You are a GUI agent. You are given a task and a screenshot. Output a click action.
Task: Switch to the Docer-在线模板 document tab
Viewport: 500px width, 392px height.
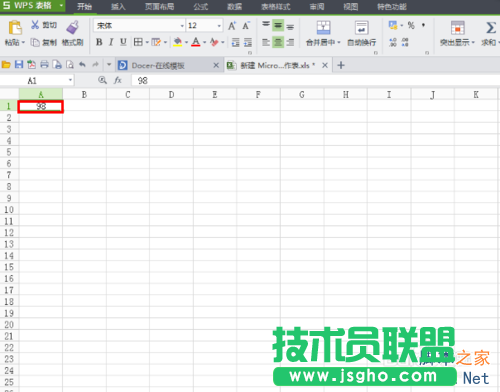click(x=168, y=65)
